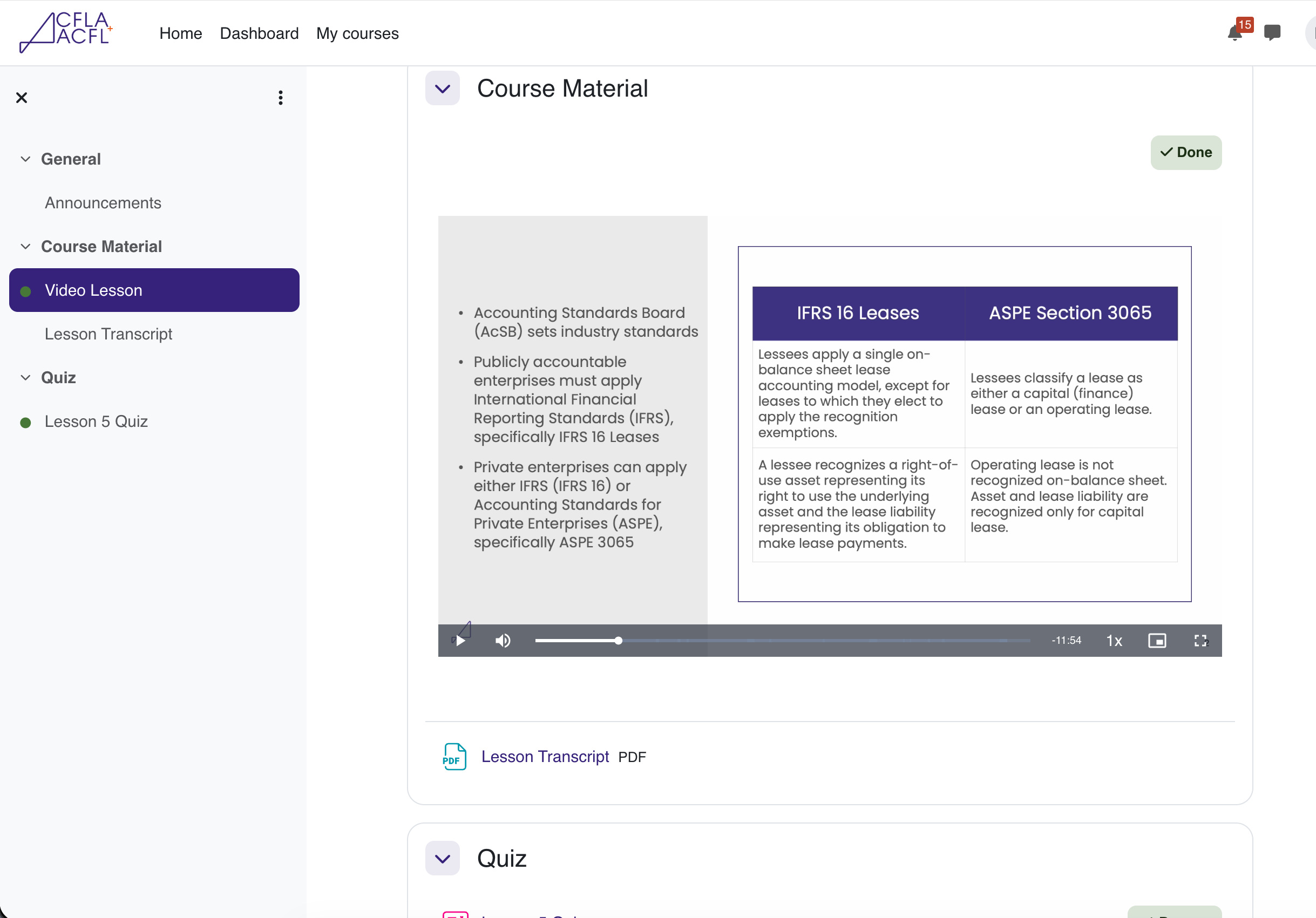Collapse the Course Material main section chevron

point(442,89)
